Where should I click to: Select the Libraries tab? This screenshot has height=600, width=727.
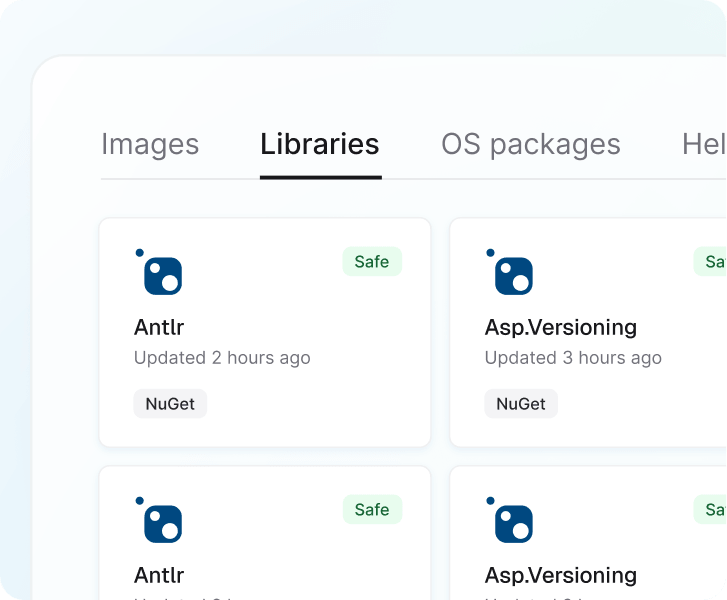[x=320, y=144]
